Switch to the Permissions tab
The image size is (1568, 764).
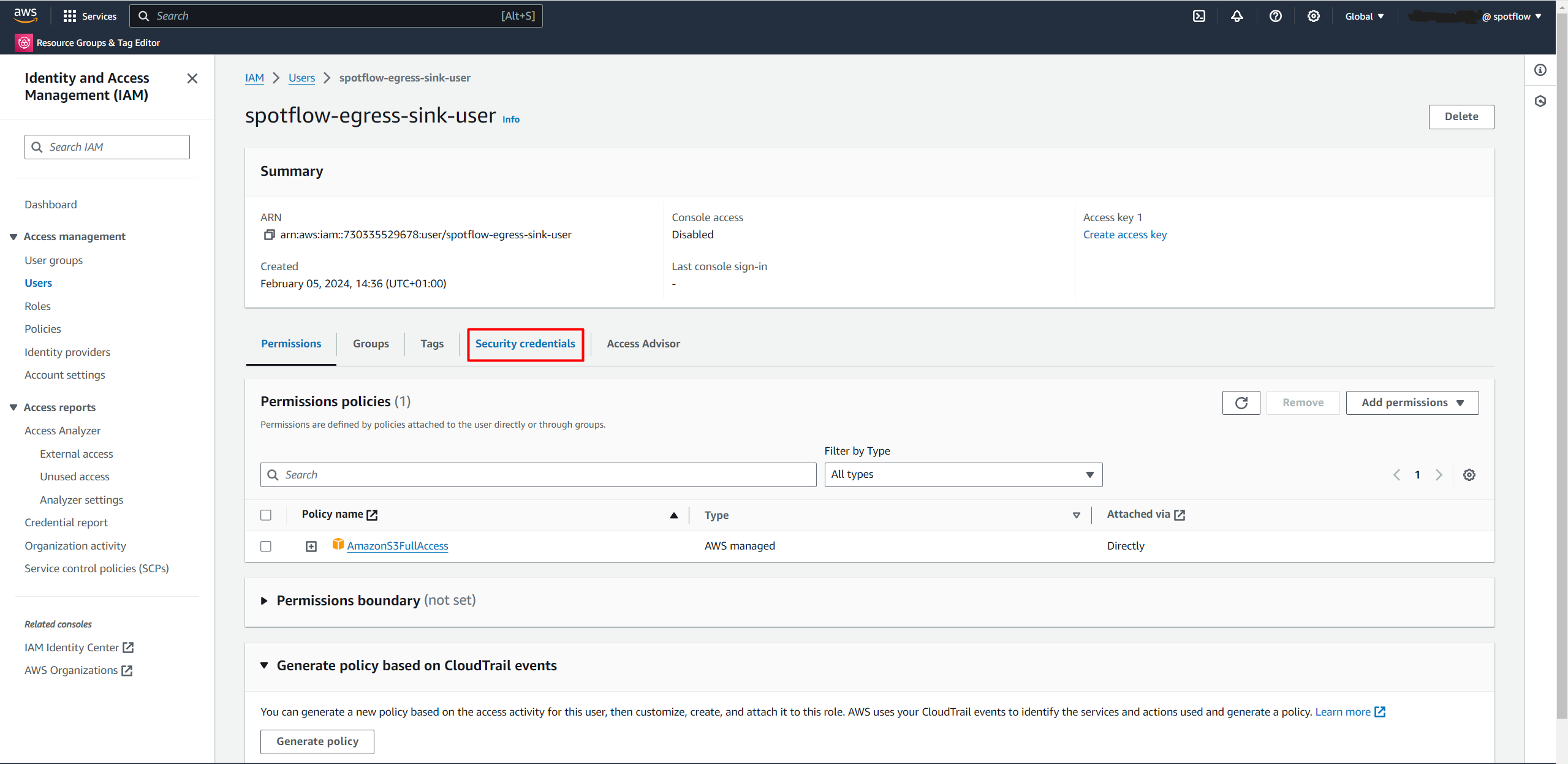tap(291, 344)
